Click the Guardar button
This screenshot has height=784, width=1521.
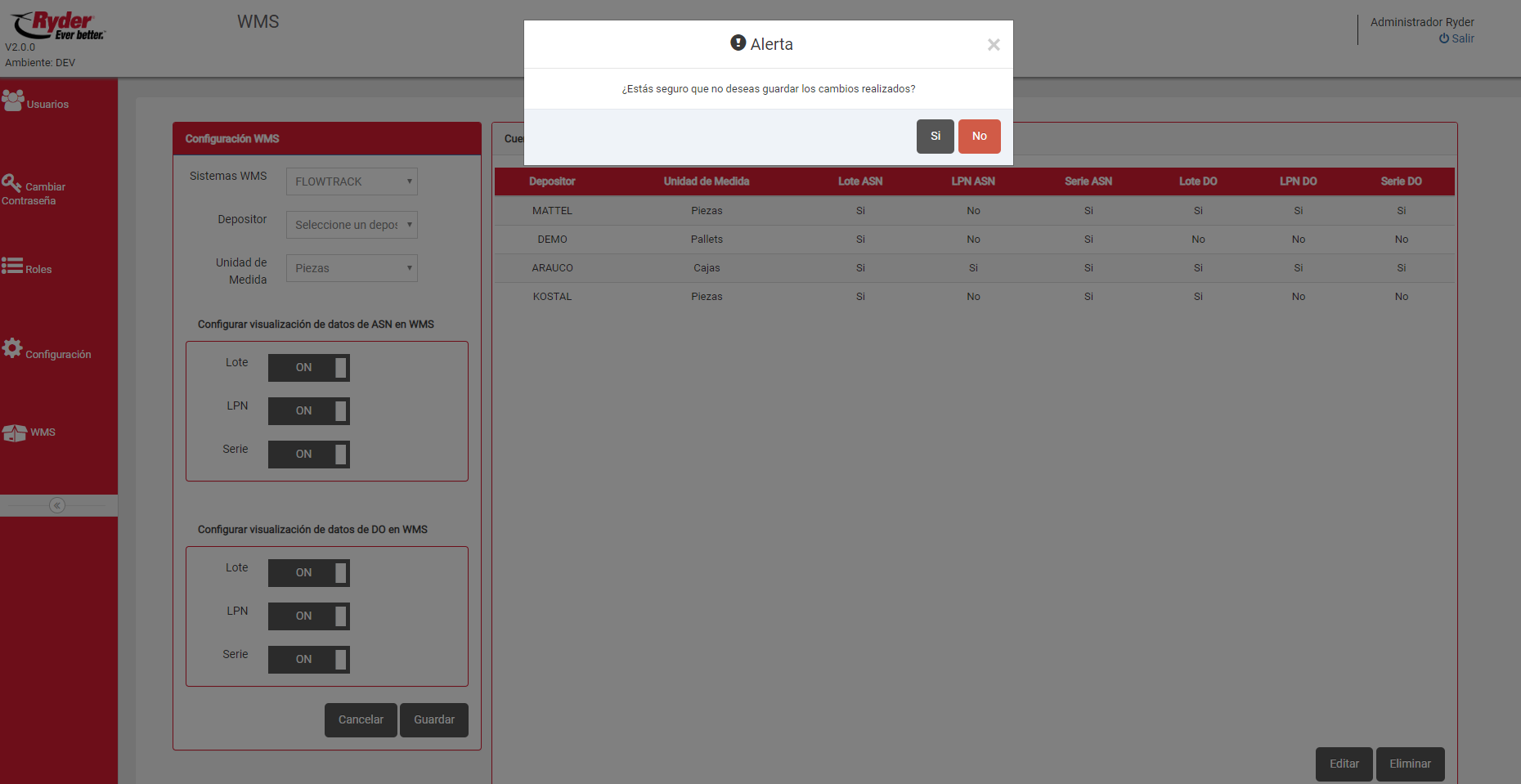(x=433, y=720)
